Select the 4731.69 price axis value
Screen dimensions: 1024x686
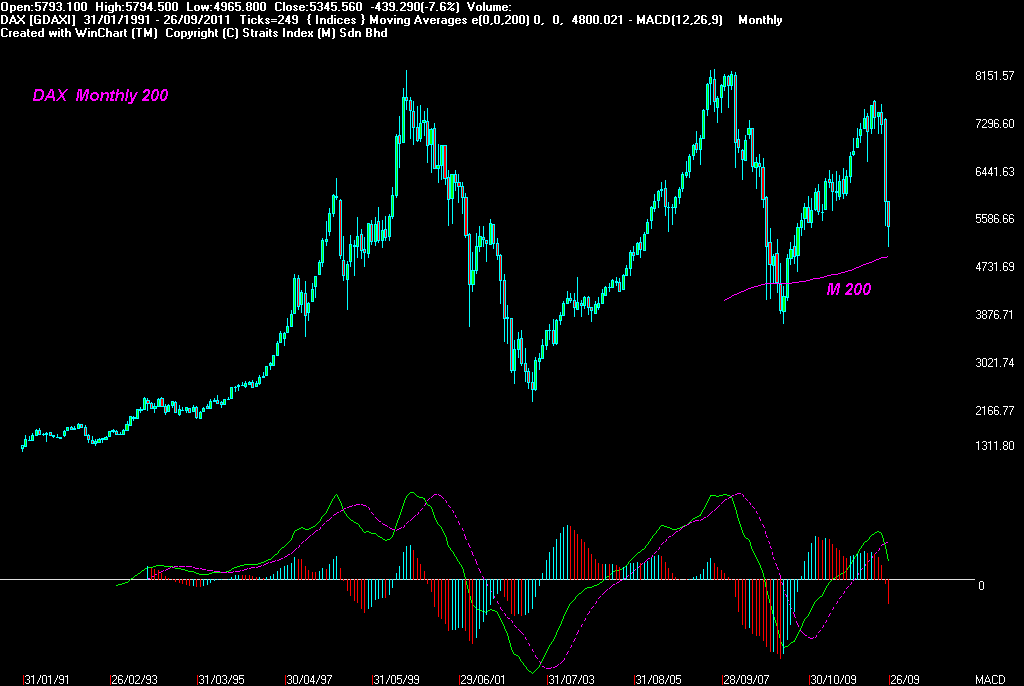click(995, 267)
